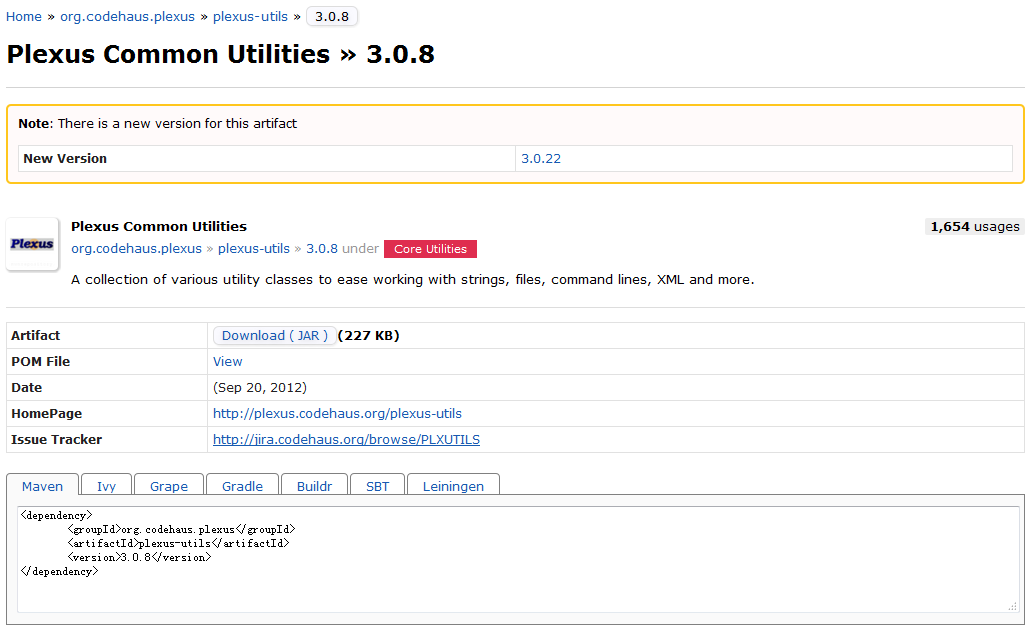View the POM file
The height and width of the screenshot is (629, 1030).
(x=227, y=361)
